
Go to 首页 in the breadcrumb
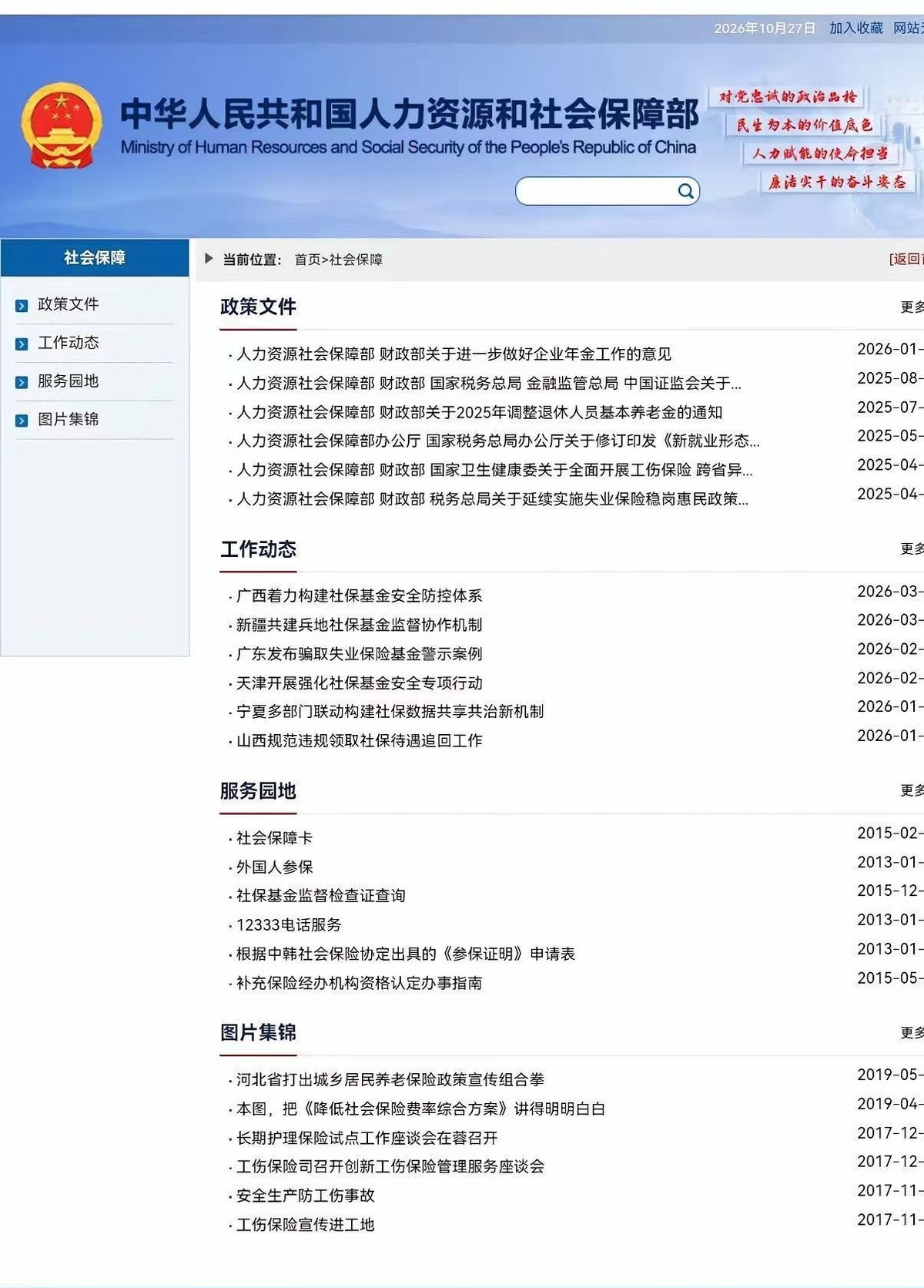click(307, 260)
